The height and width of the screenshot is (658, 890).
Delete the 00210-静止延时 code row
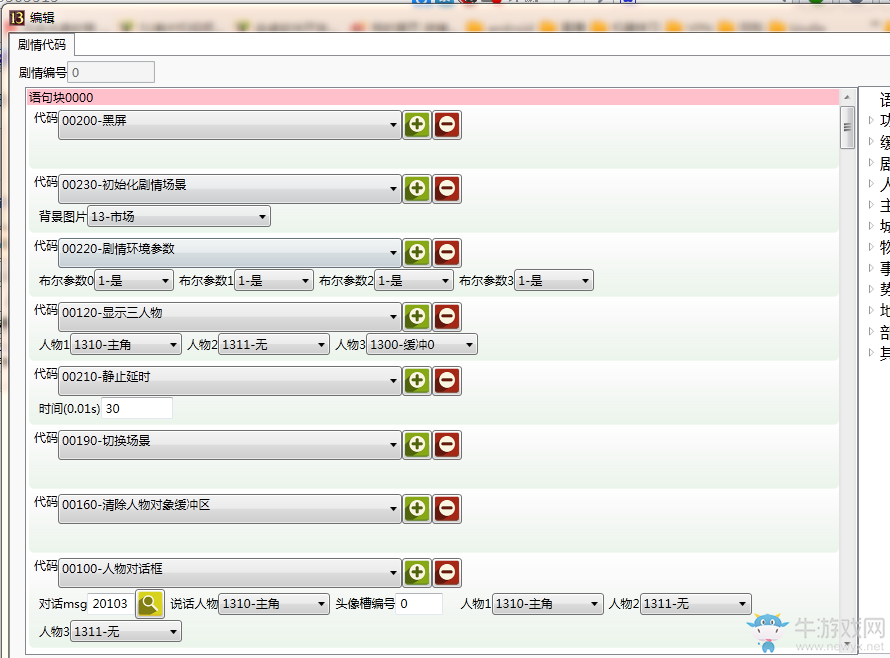(x=447, y=381)
